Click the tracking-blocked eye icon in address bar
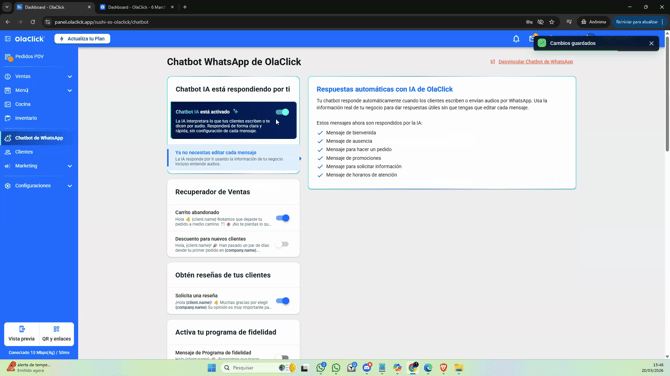 pyautogui.click(x=541, y=22)
